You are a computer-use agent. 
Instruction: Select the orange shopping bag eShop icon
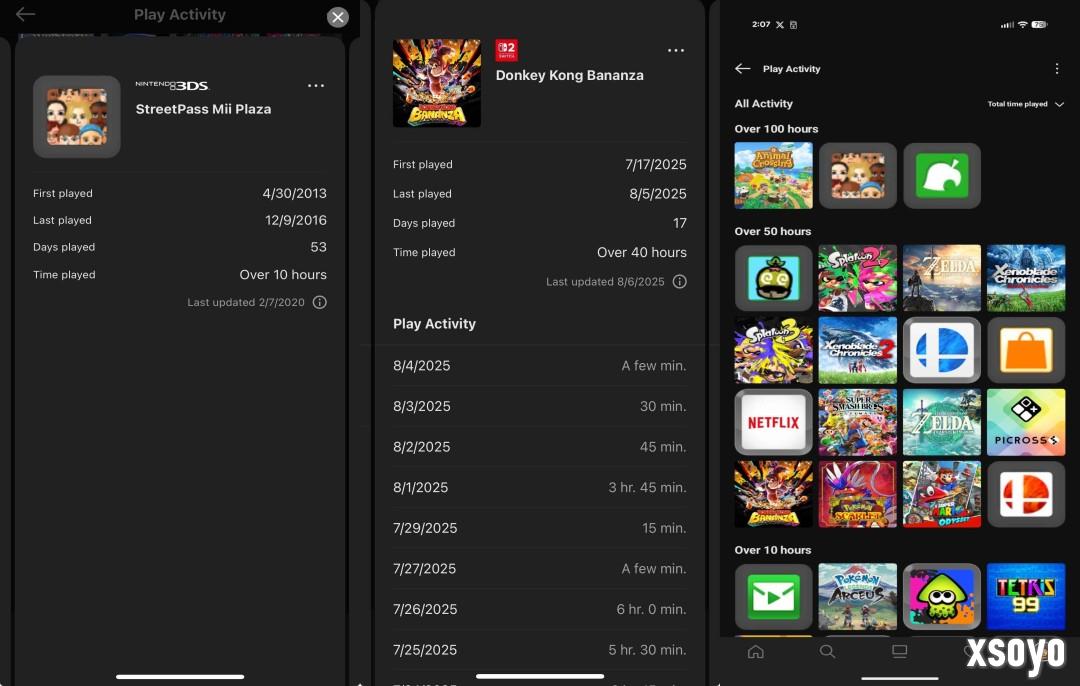(1026, 350)
